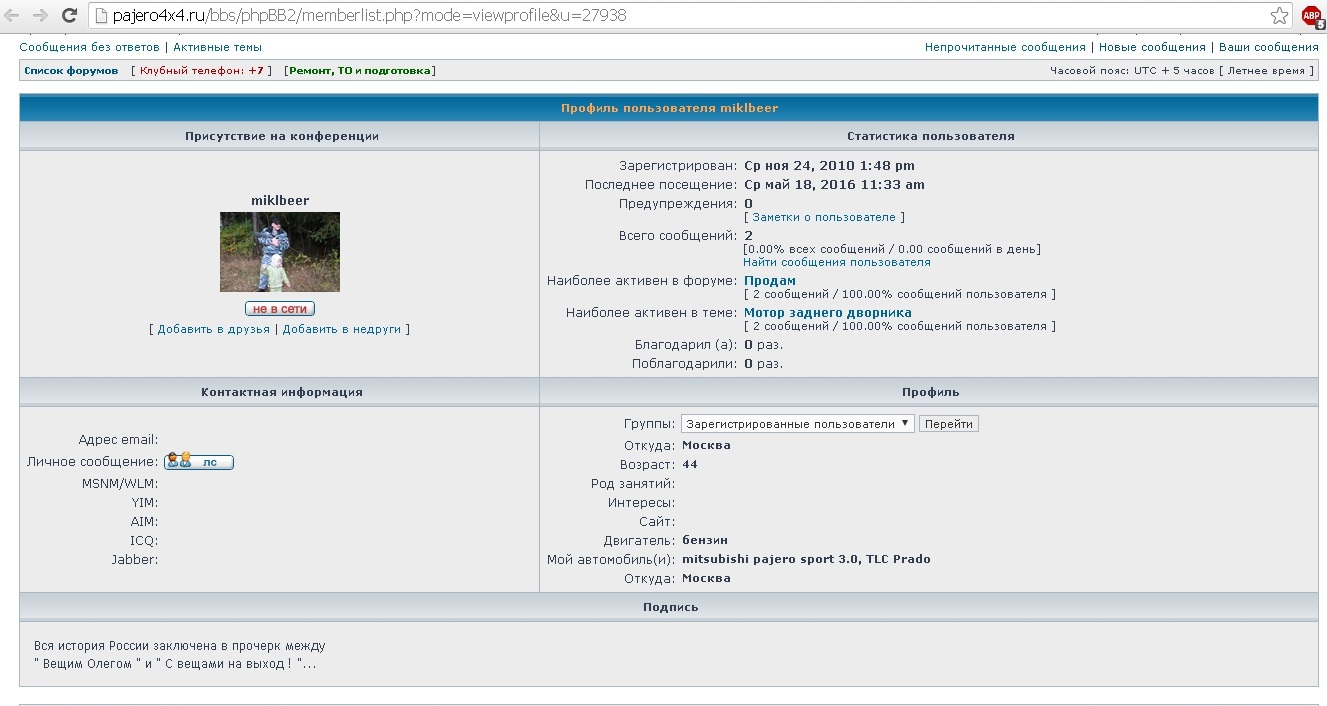Image resolution: width=1327 pixels, height=706 pixels.
Task: Open 'Заметки о пользователе' link
Action: (824, 217)
